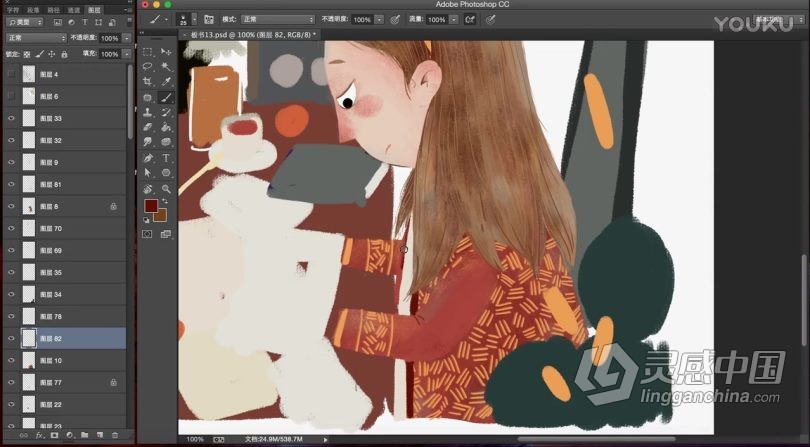Viewport: 810px width, 447px height.
Task: Hide layer 70
Action: point(11,228)
